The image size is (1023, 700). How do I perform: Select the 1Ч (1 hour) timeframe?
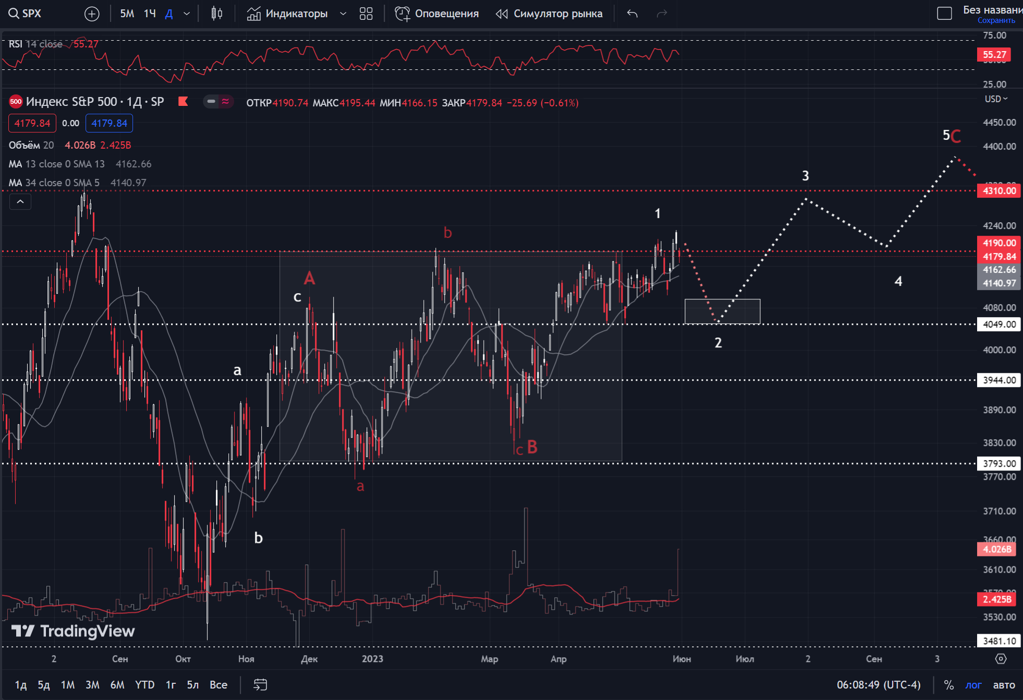click(149, 14)
